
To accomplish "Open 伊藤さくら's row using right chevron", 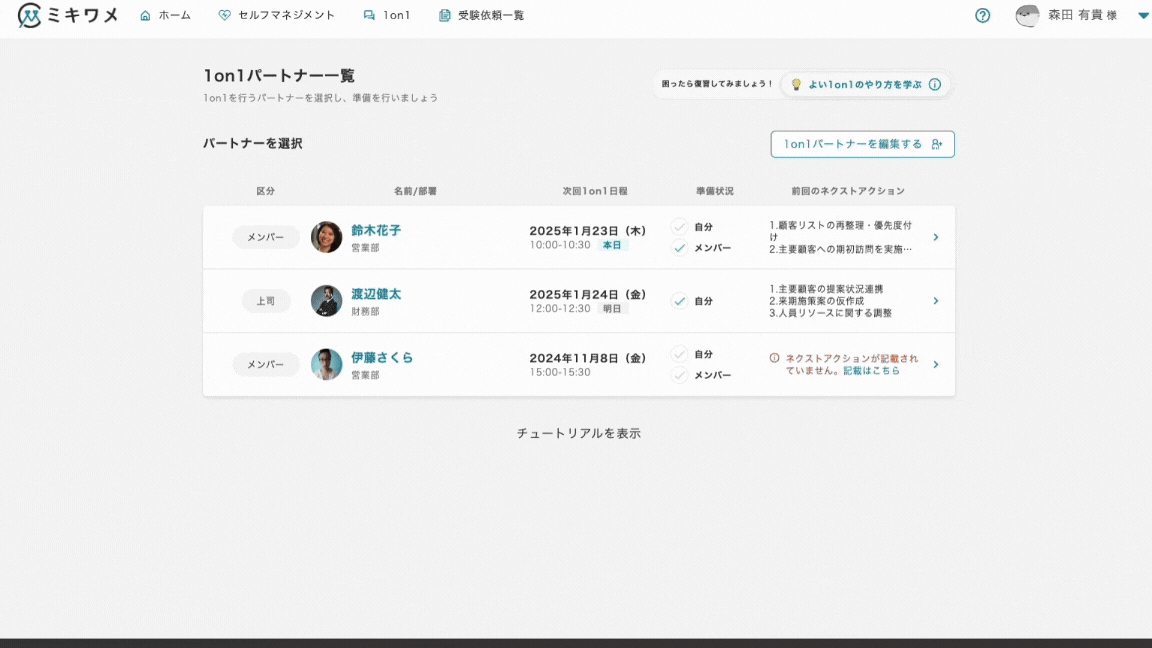I will click(935, 365).
